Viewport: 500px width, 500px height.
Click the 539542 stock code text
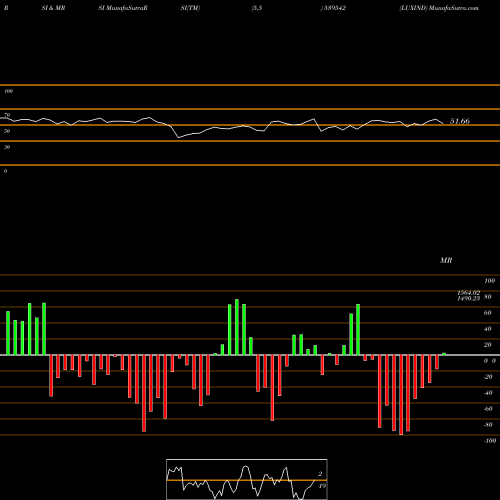[x=334, y=8]
